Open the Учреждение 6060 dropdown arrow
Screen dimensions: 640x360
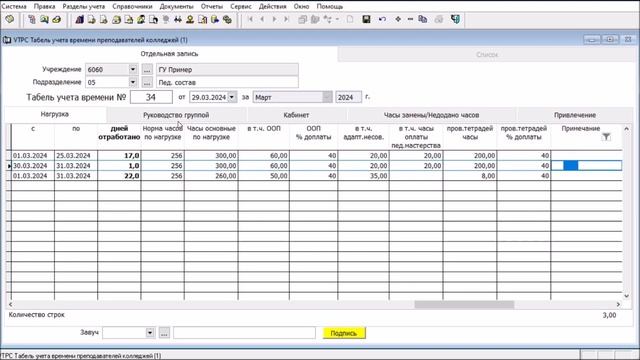point(133,69)
